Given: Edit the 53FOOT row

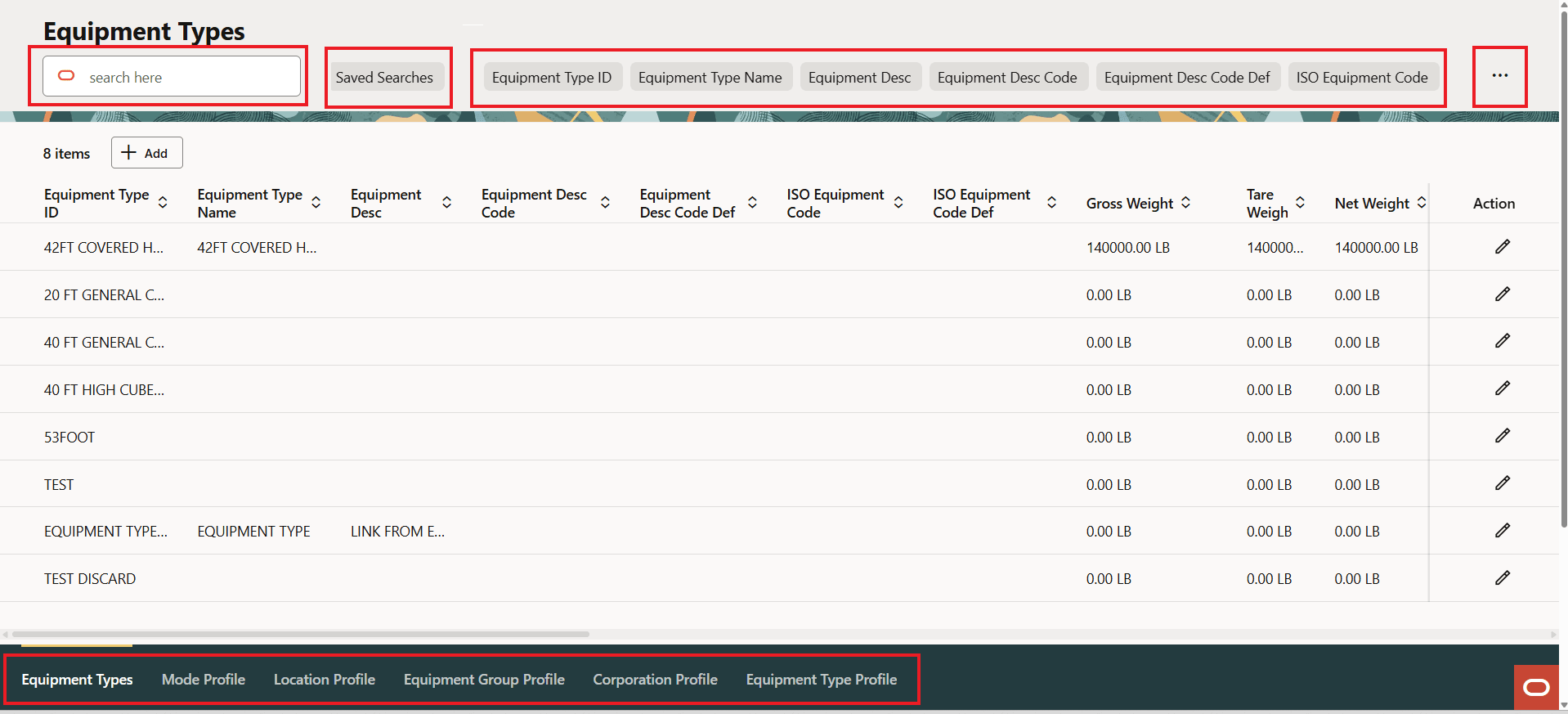Looking at the screenshot, I should click(x=1502, y=436).
